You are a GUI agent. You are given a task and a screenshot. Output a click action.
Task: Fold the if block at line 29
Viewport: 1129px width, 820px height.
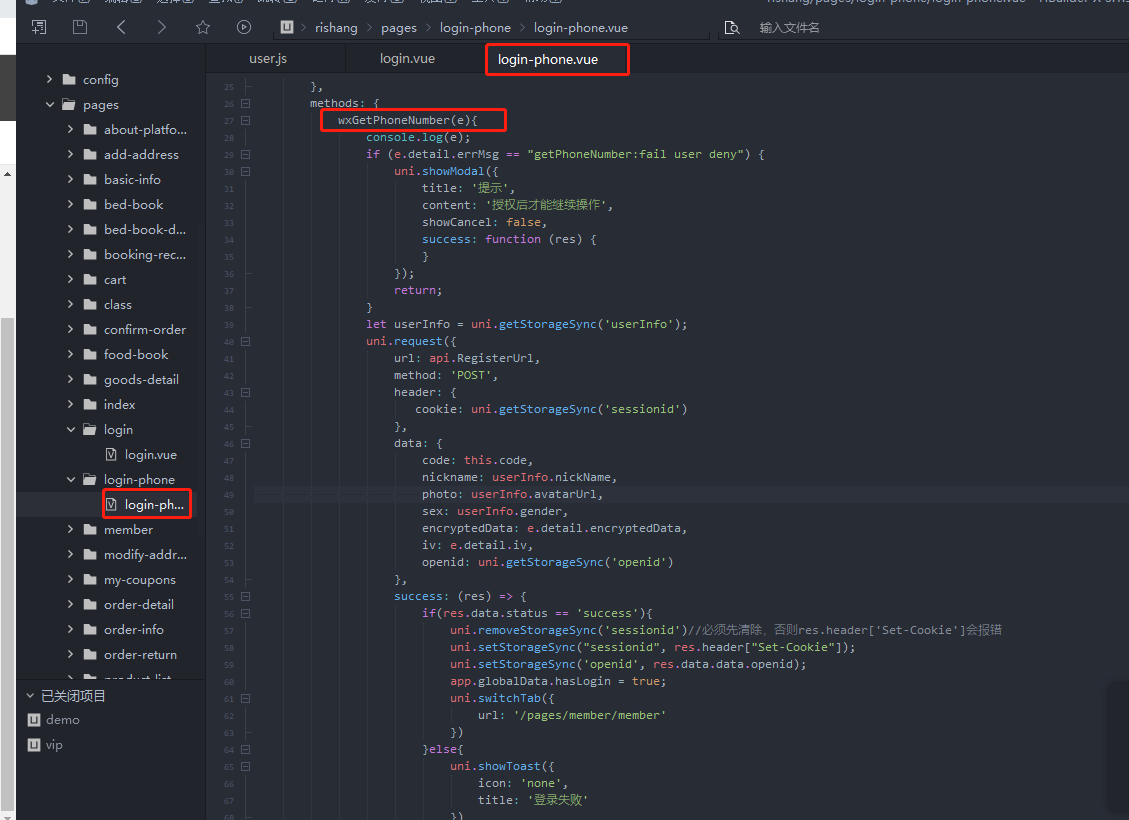[246, 155]
